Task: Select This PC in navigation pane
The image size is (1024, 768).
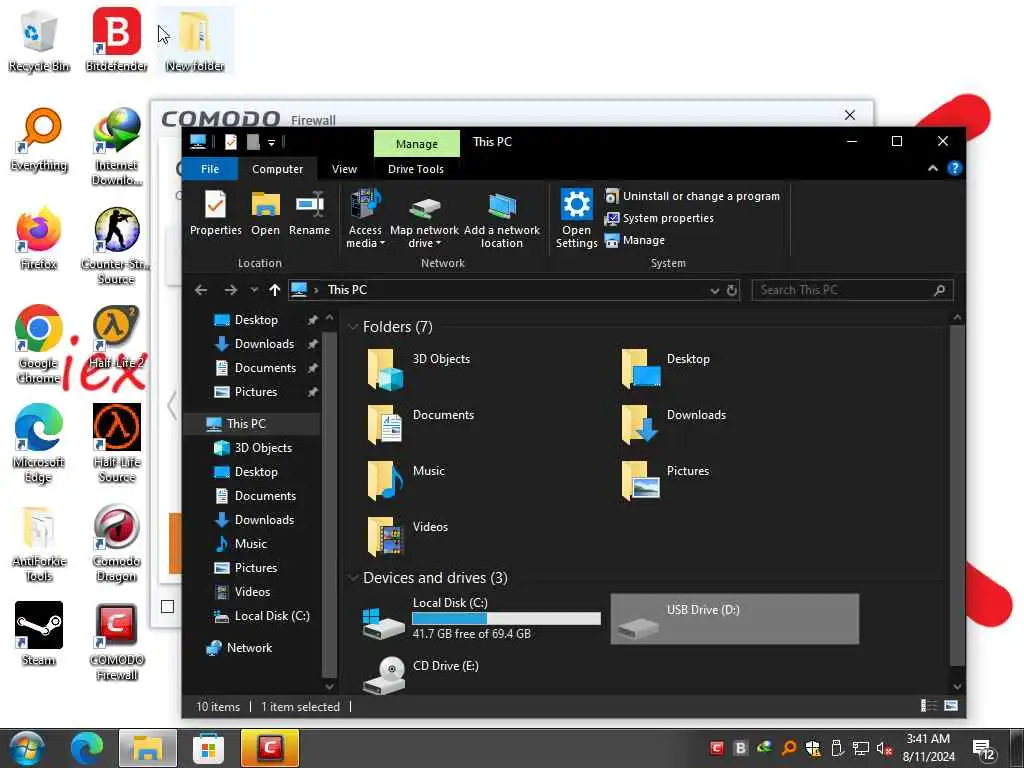Action: [246, 424]
